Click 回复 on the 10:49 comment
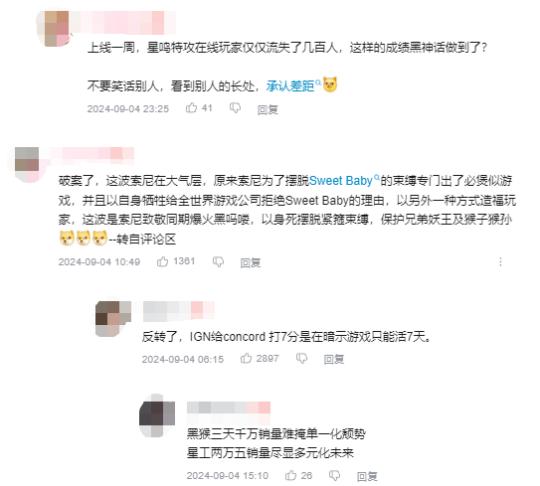 pos(250,262)
